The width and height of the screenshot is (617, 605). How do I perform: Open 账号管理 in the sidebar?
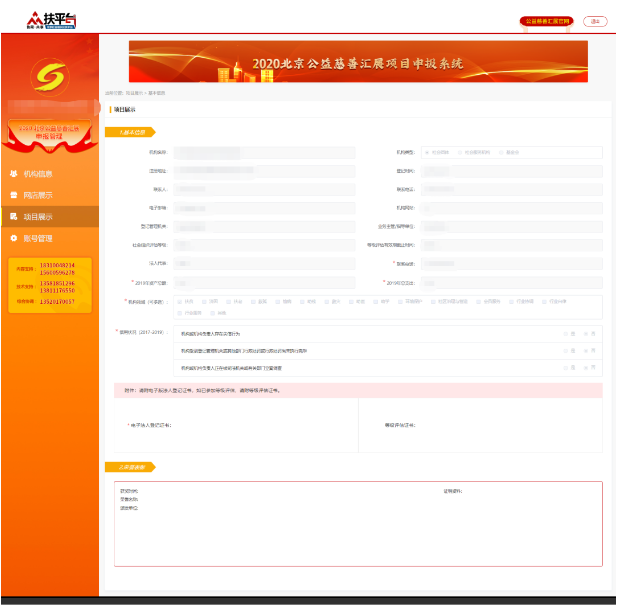pyautogui.click(x=50, y=238)
